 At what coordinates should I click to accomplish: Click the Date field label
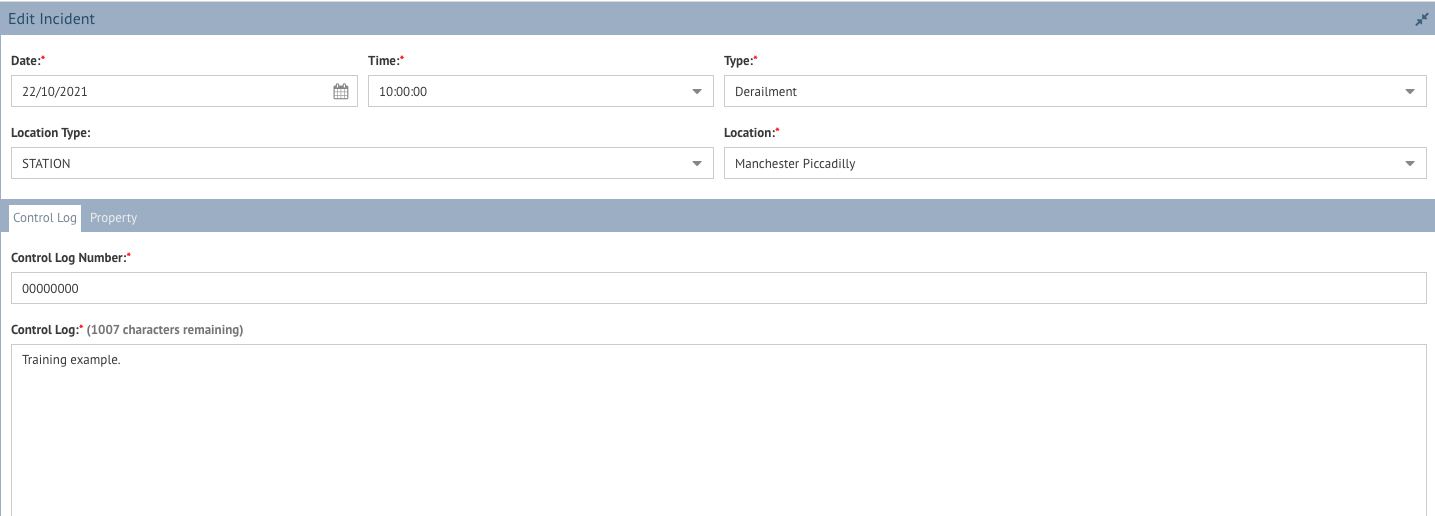tap(29, 61)
